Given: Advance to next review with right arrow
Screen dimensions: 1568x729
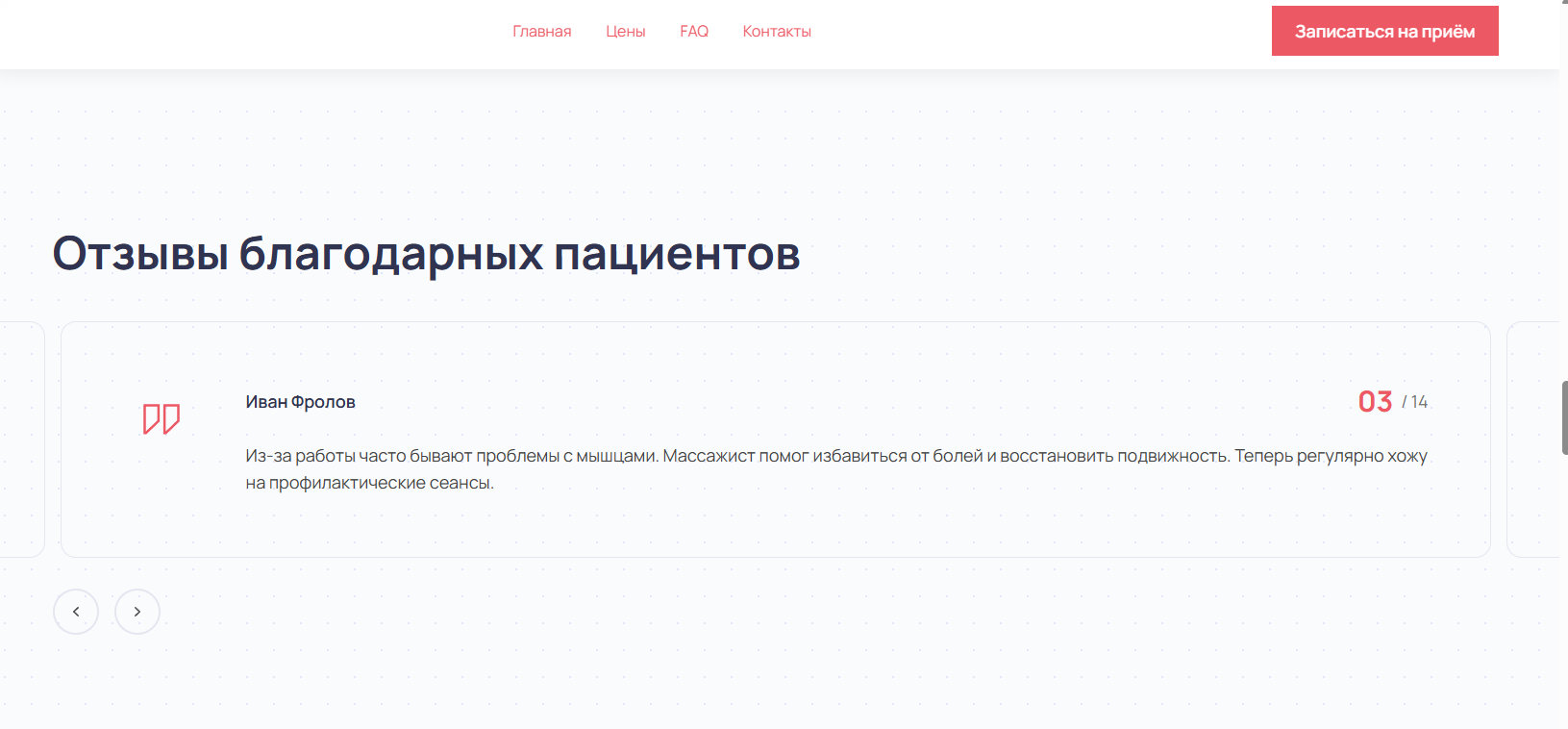Looking at the screenshot, I should (x=137, y=612).
